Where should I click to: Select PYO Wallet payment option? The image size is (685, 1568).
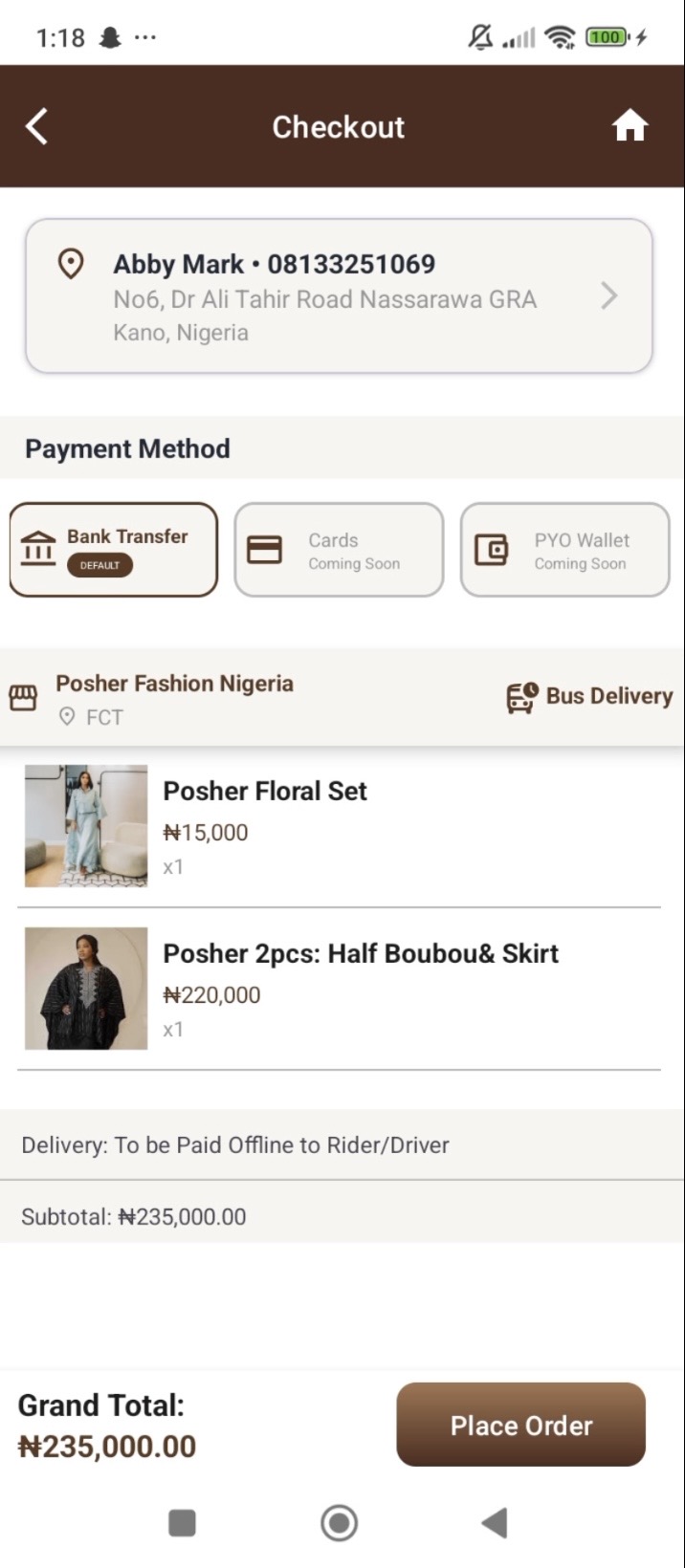pyautogui.click(x=564, y=550)
